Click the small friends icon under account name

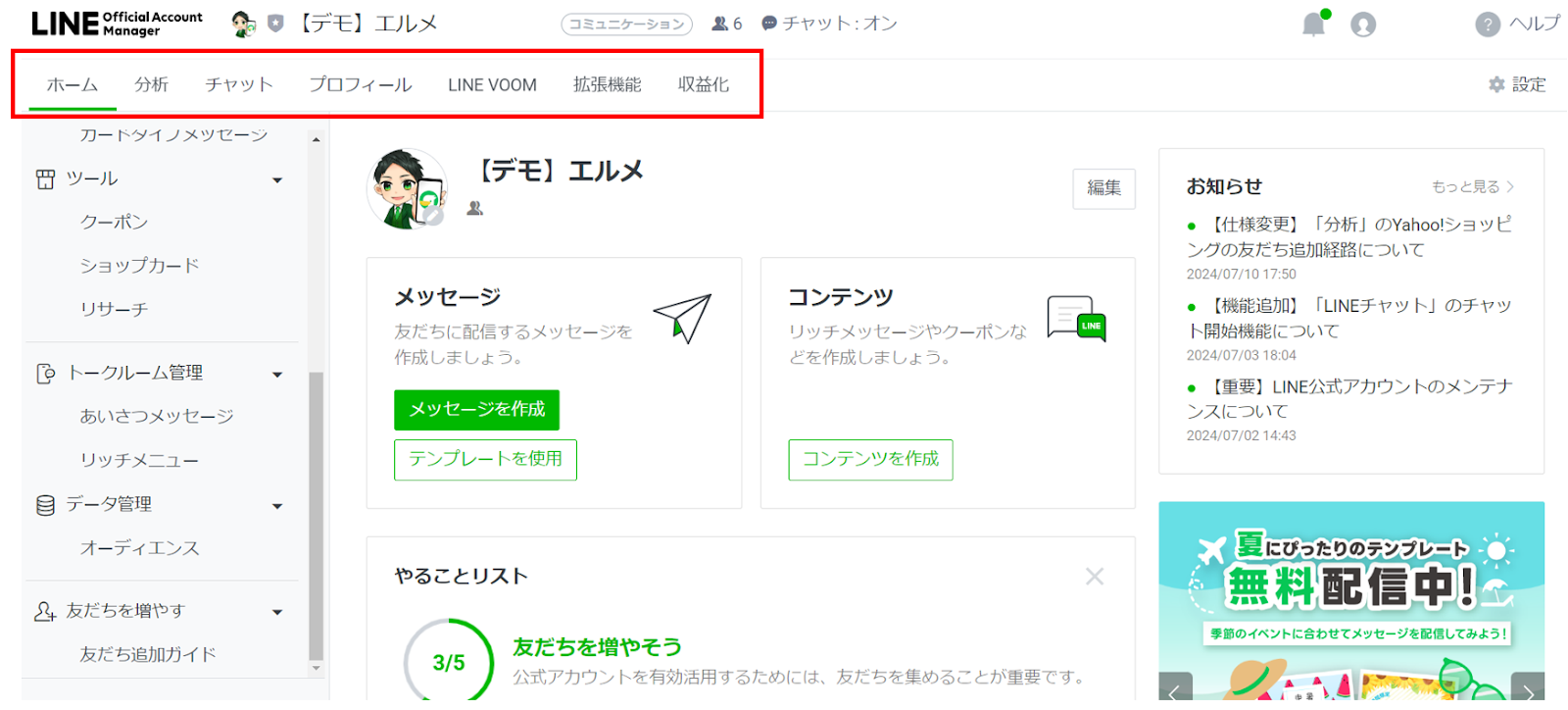[474, 208]
